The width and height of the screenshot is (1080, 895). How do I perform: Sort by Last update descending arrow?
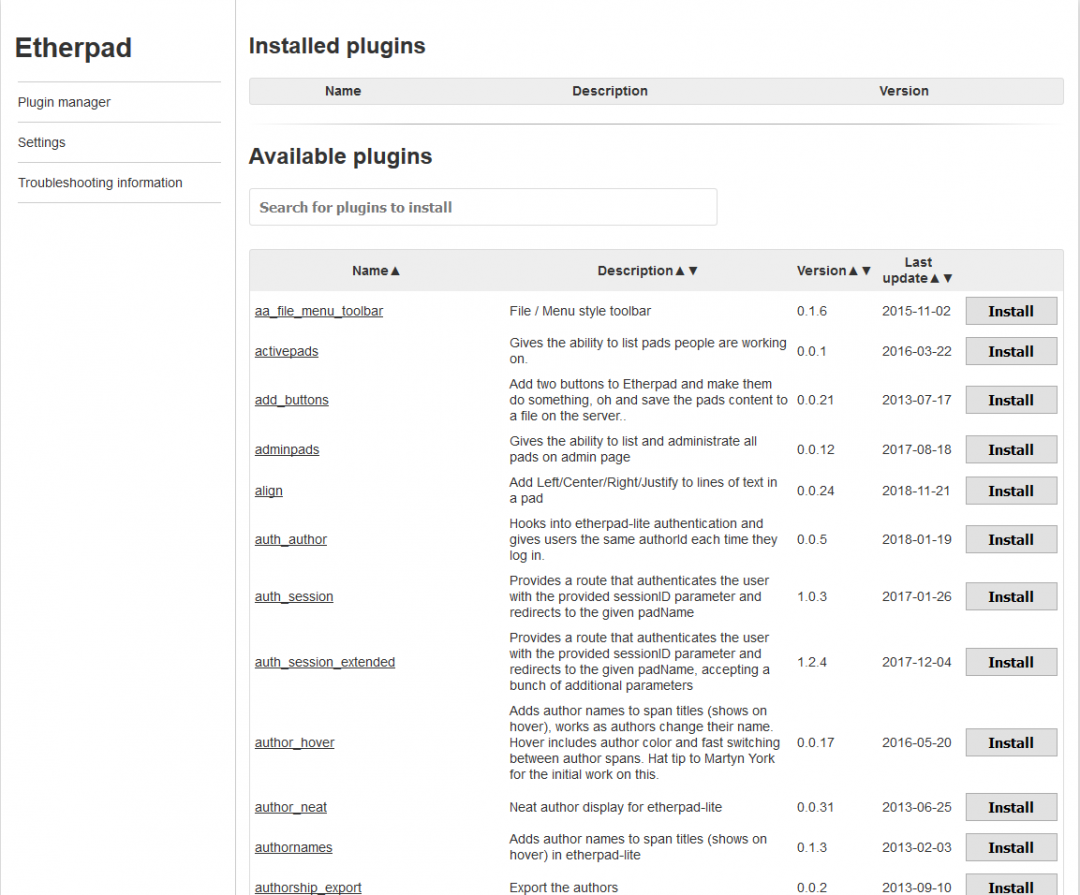(947, 278)
